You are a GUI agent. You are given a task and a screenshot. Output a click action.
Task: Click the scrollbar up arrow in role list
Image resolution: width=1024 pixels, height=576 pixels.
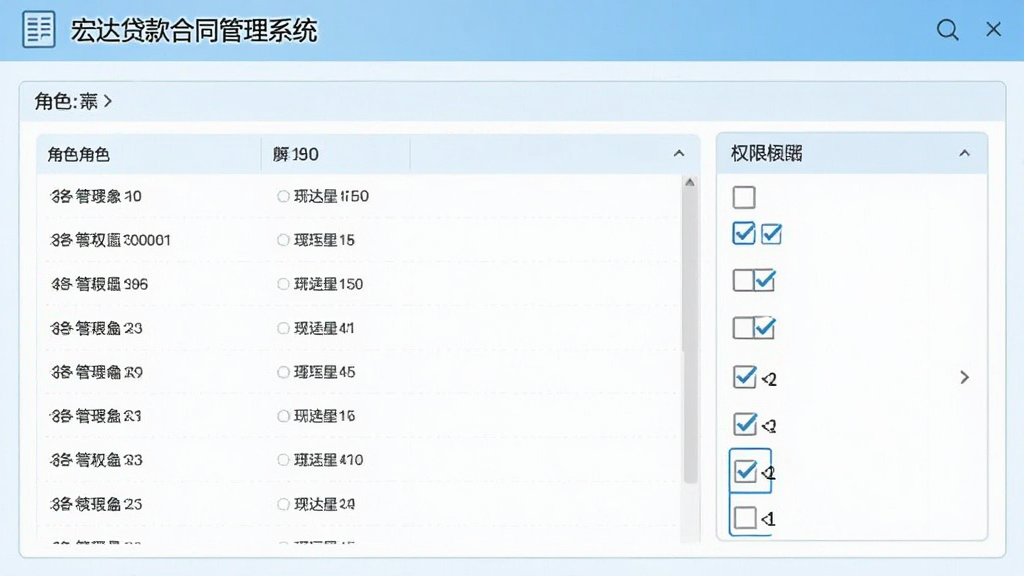(x=690, y=182)
